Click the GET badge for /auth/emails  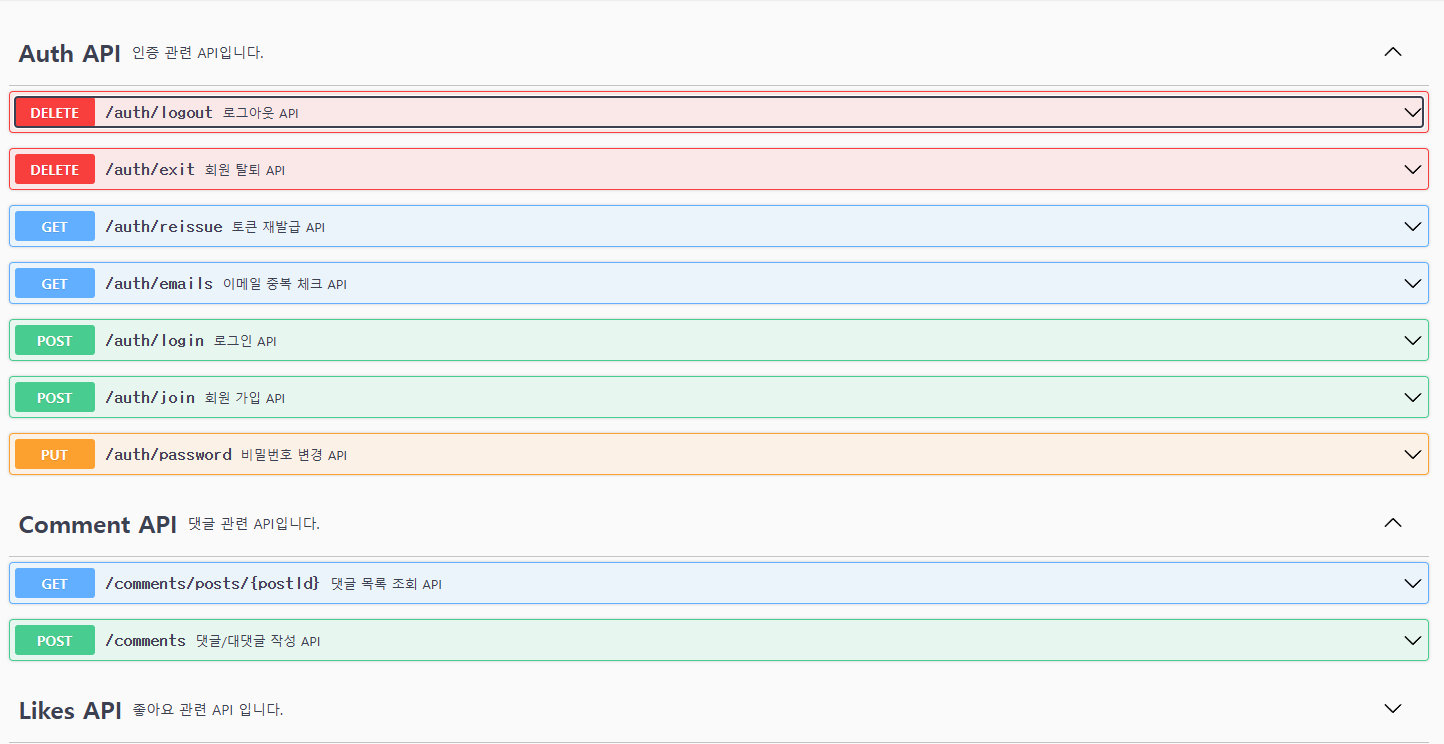(55, 284)
